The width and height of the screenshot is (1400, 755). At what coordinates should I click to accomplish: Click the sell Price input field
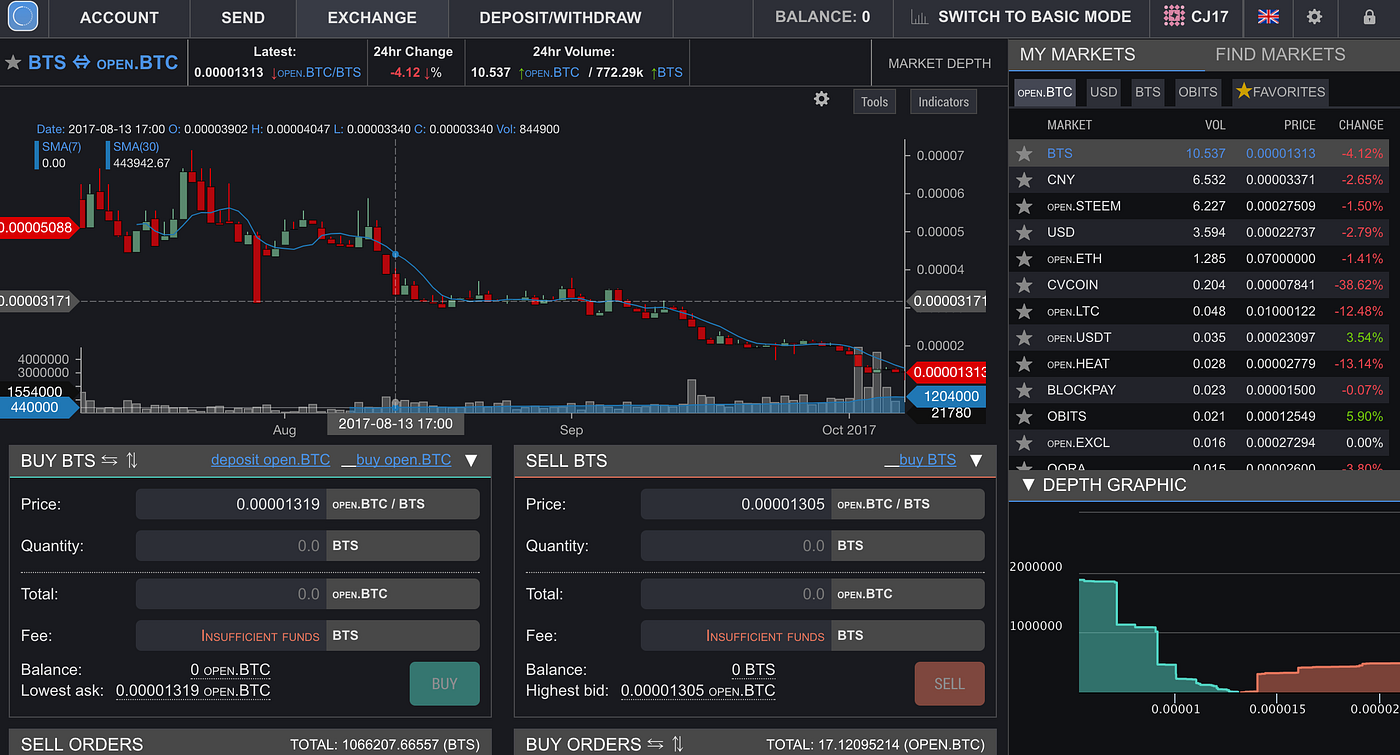click(x=736, y=504)
